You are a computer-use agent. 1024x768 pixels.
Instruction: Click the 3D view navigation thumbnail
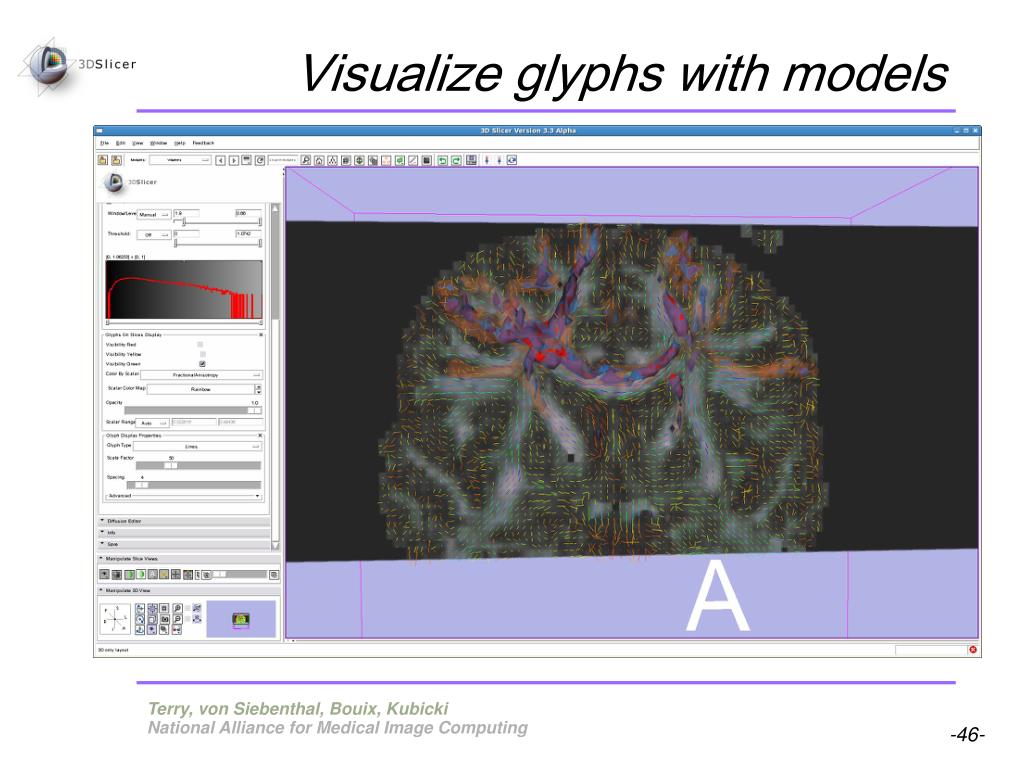click(x=241, y=619)
